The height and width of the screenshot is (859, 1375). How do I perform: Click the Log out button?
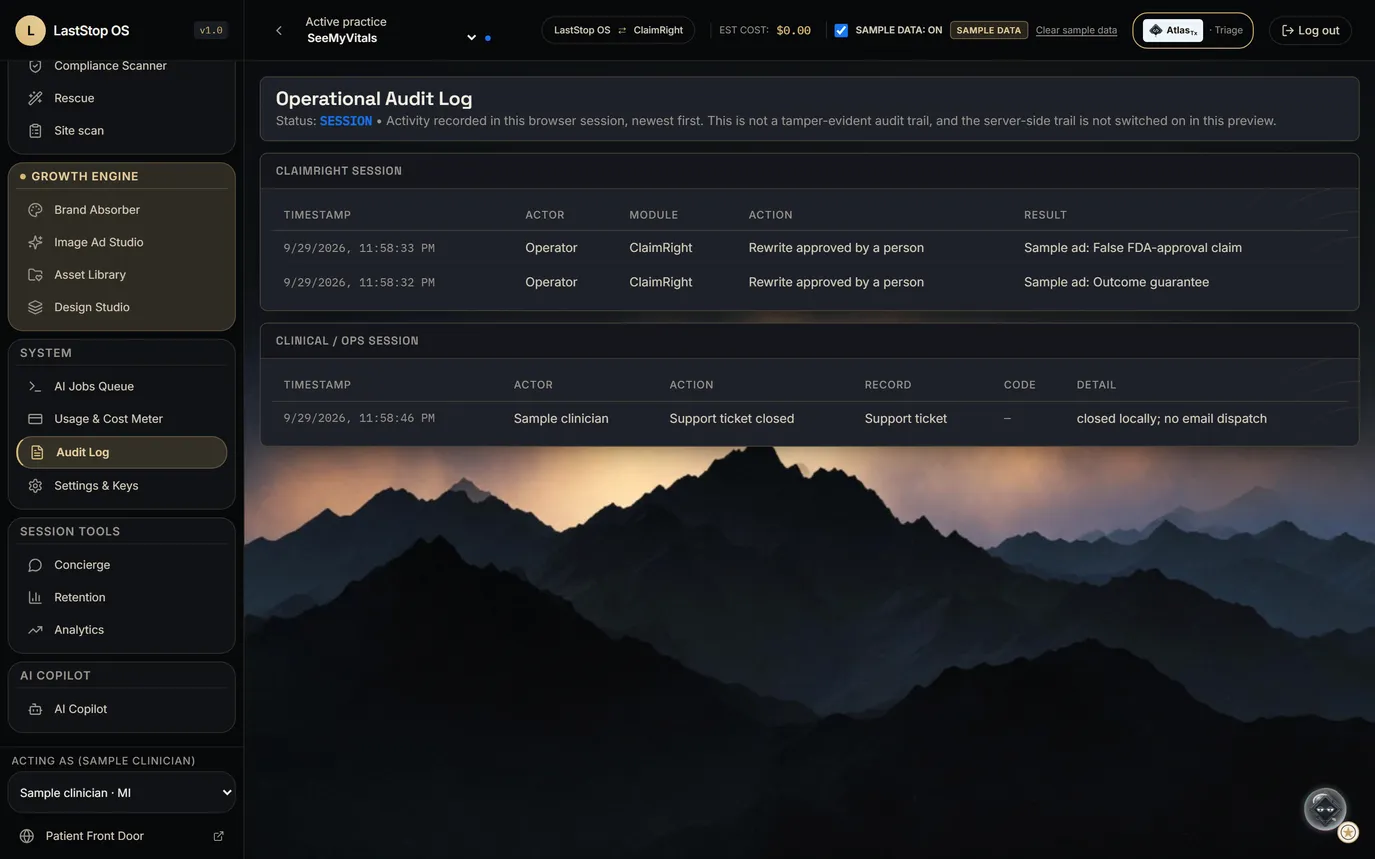click(1310, 30)
